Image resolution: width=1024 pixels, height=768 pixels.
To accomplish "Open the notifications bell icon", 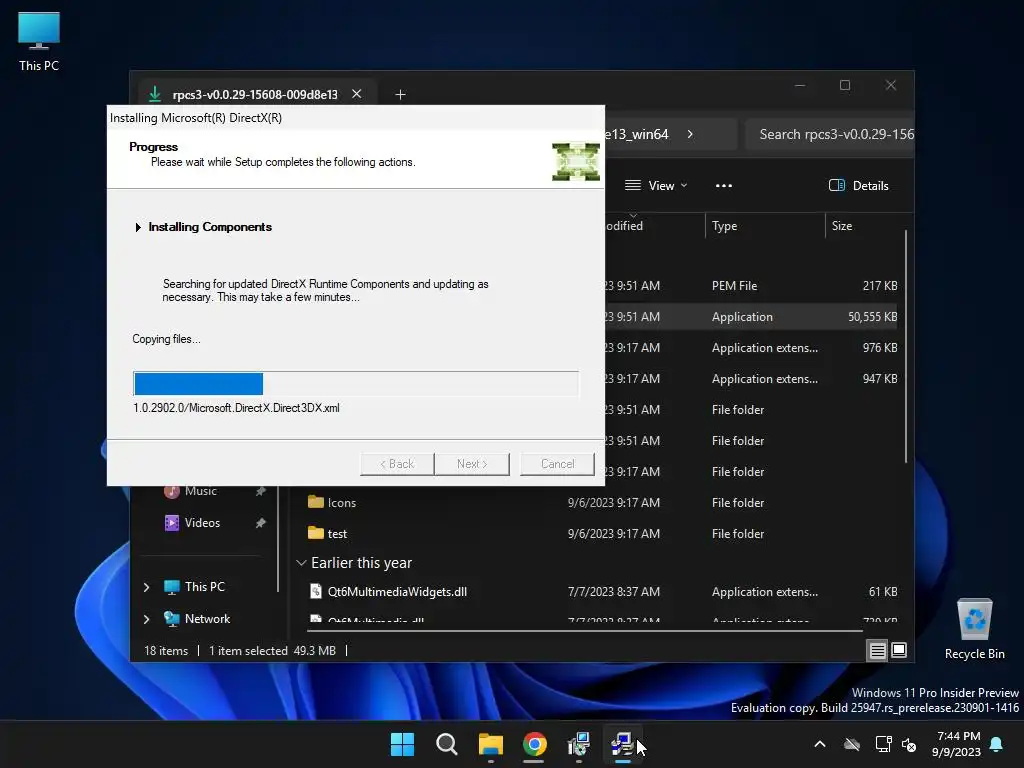I will (x=997, y=744).
